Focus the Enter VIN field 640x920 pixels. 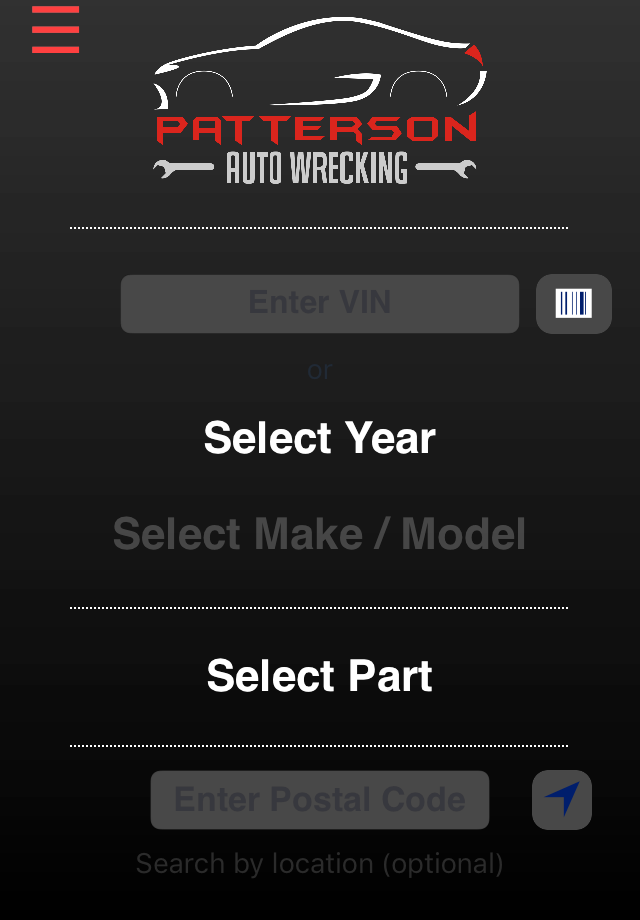point(320,303)
